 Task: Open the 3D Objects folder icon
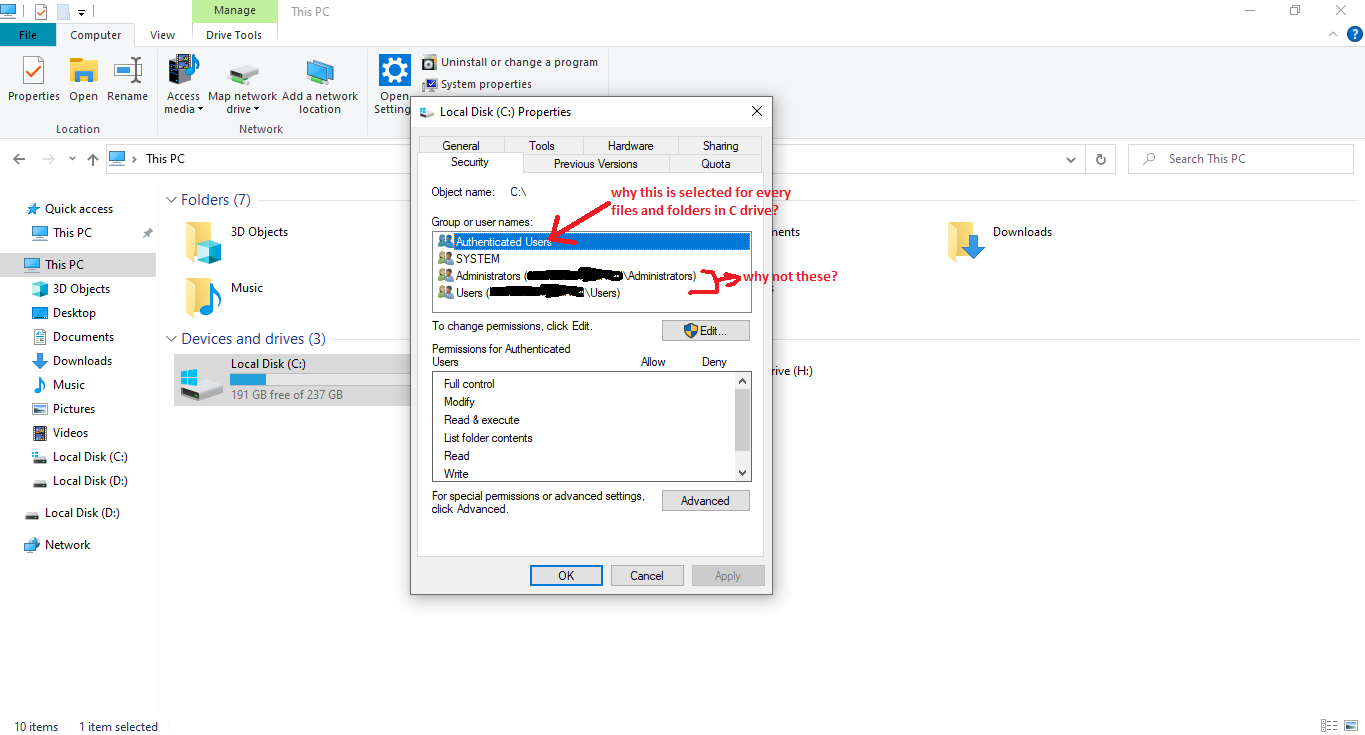[x=204, y=241]
